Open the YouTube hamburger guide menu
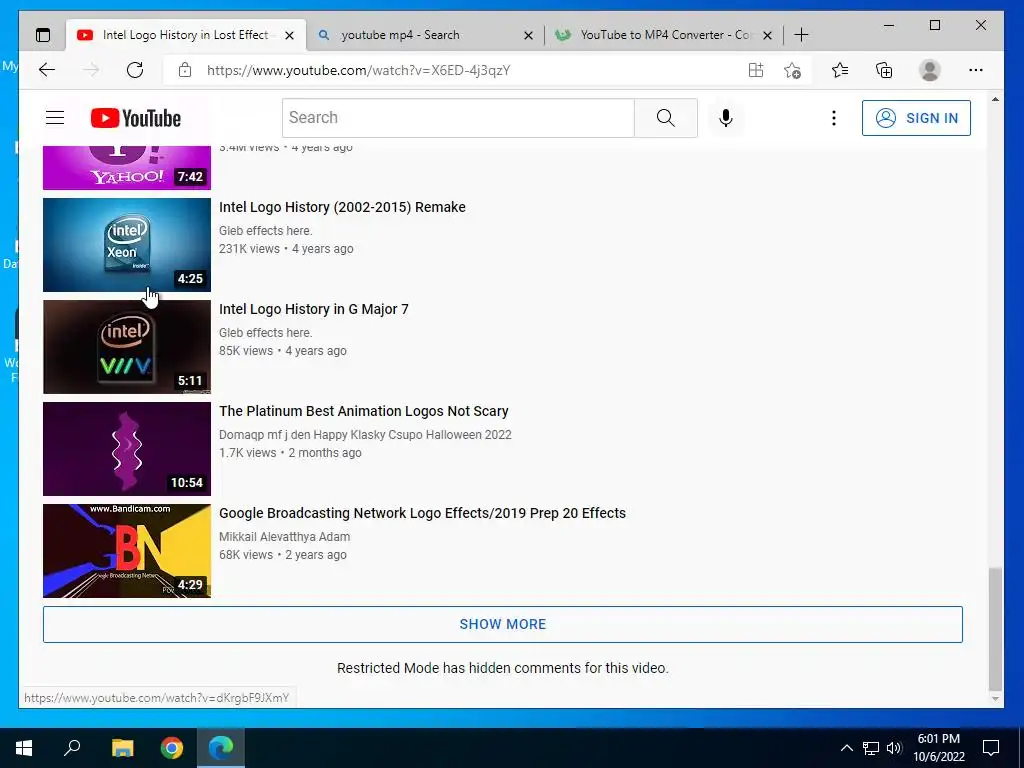This screenshot has height=768, width=1024. 55,118
